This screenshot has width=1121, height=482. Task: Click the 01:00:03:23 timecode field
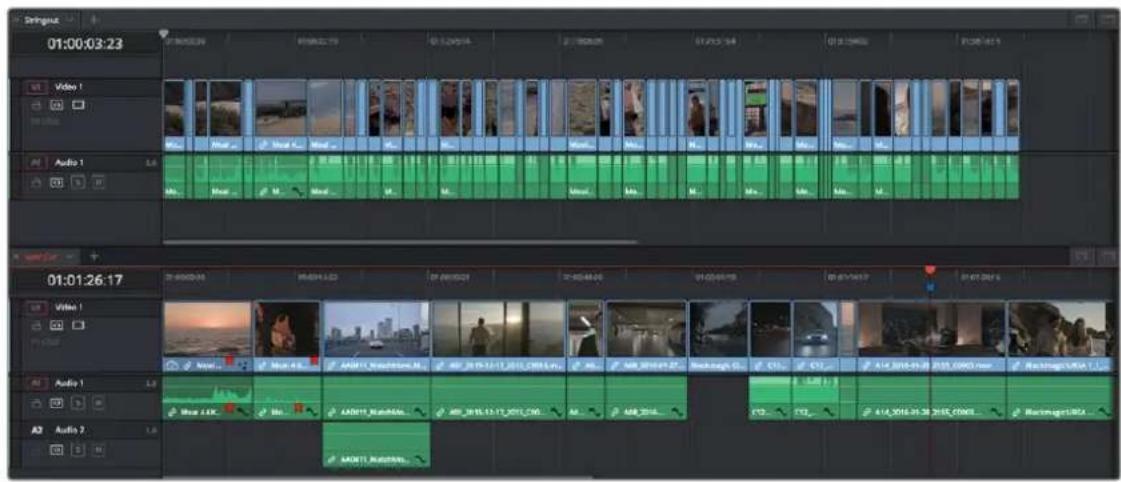click(85, 45)
